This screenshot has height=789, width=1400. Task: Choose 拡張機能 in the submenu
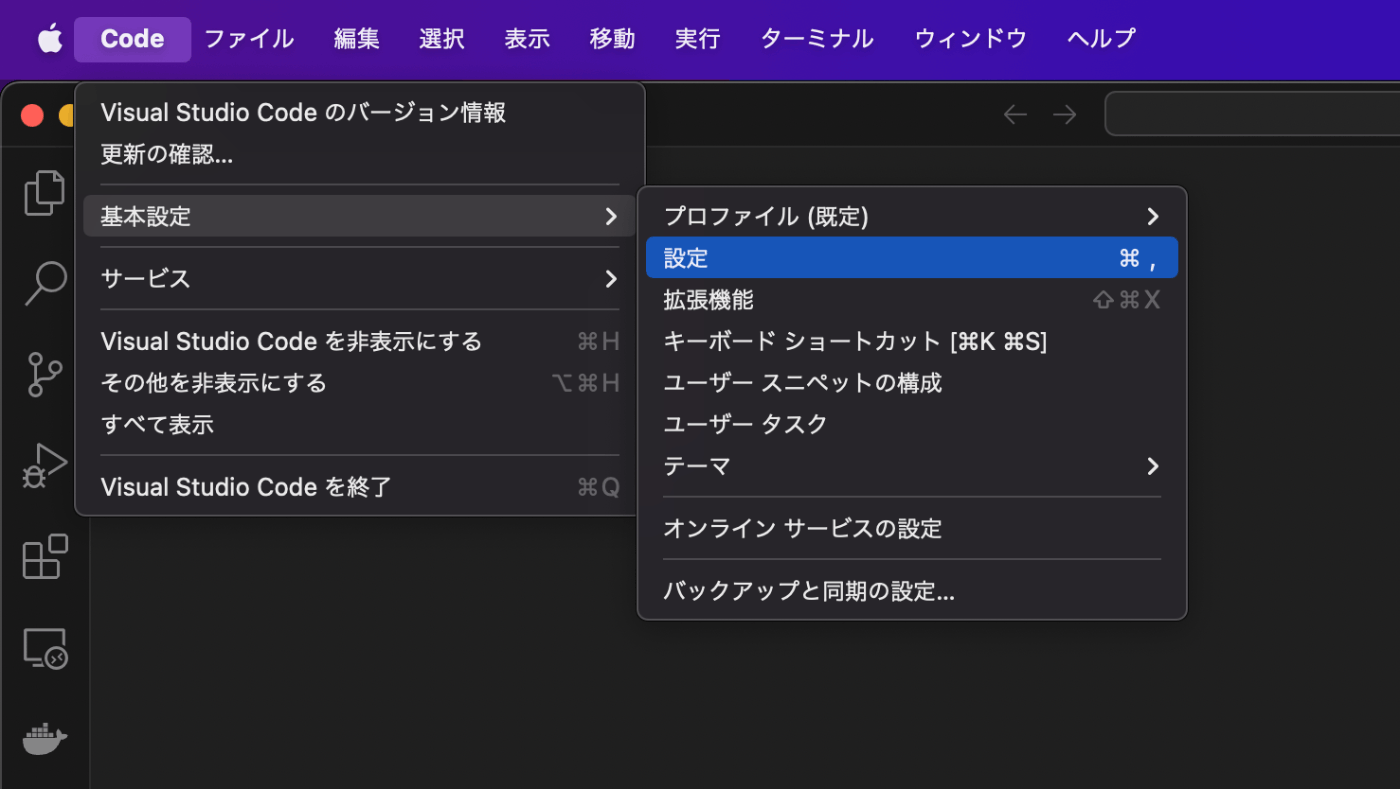pyautogui.click(x=912, y=300)
